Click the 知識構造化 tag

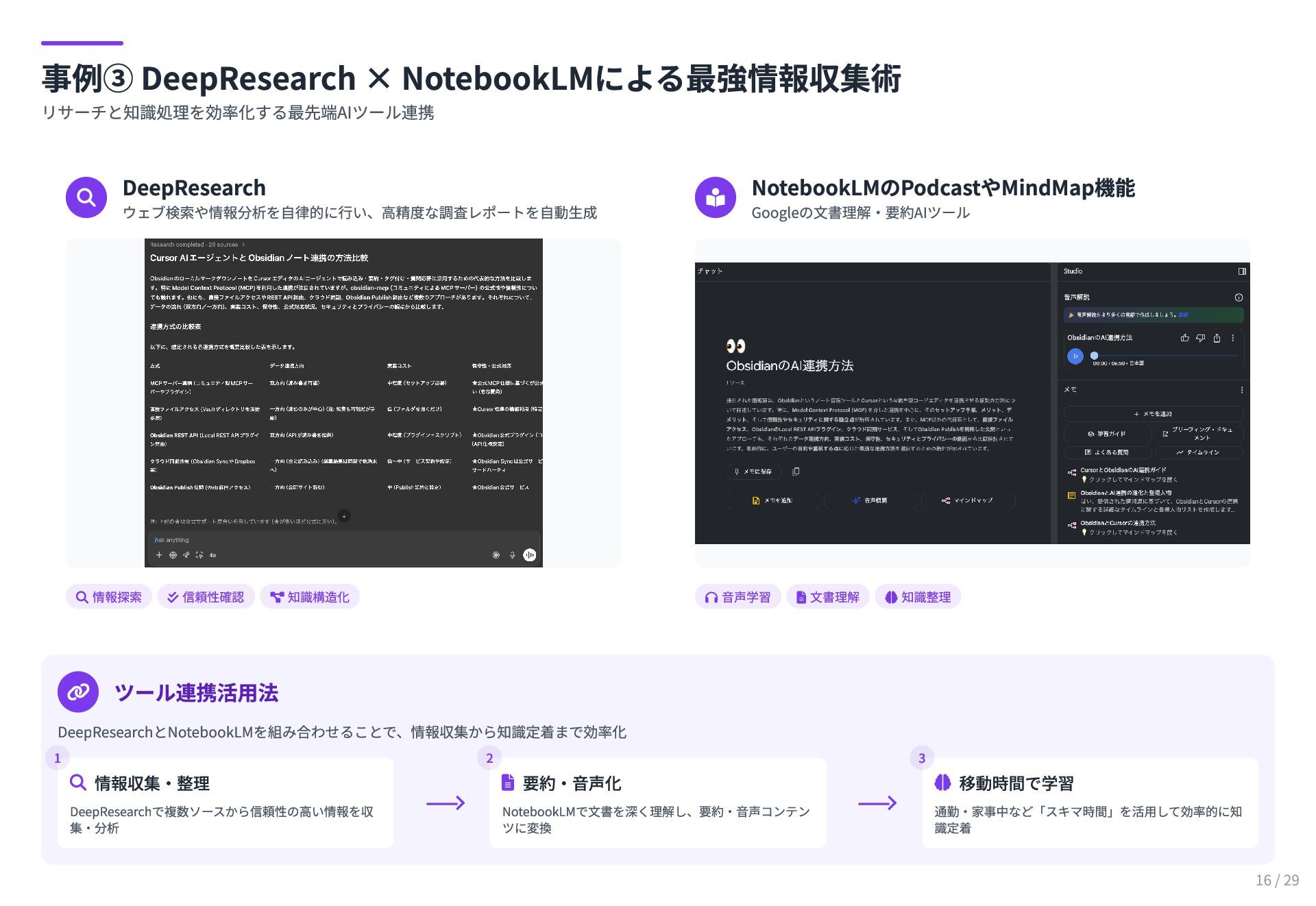[310, 597]
